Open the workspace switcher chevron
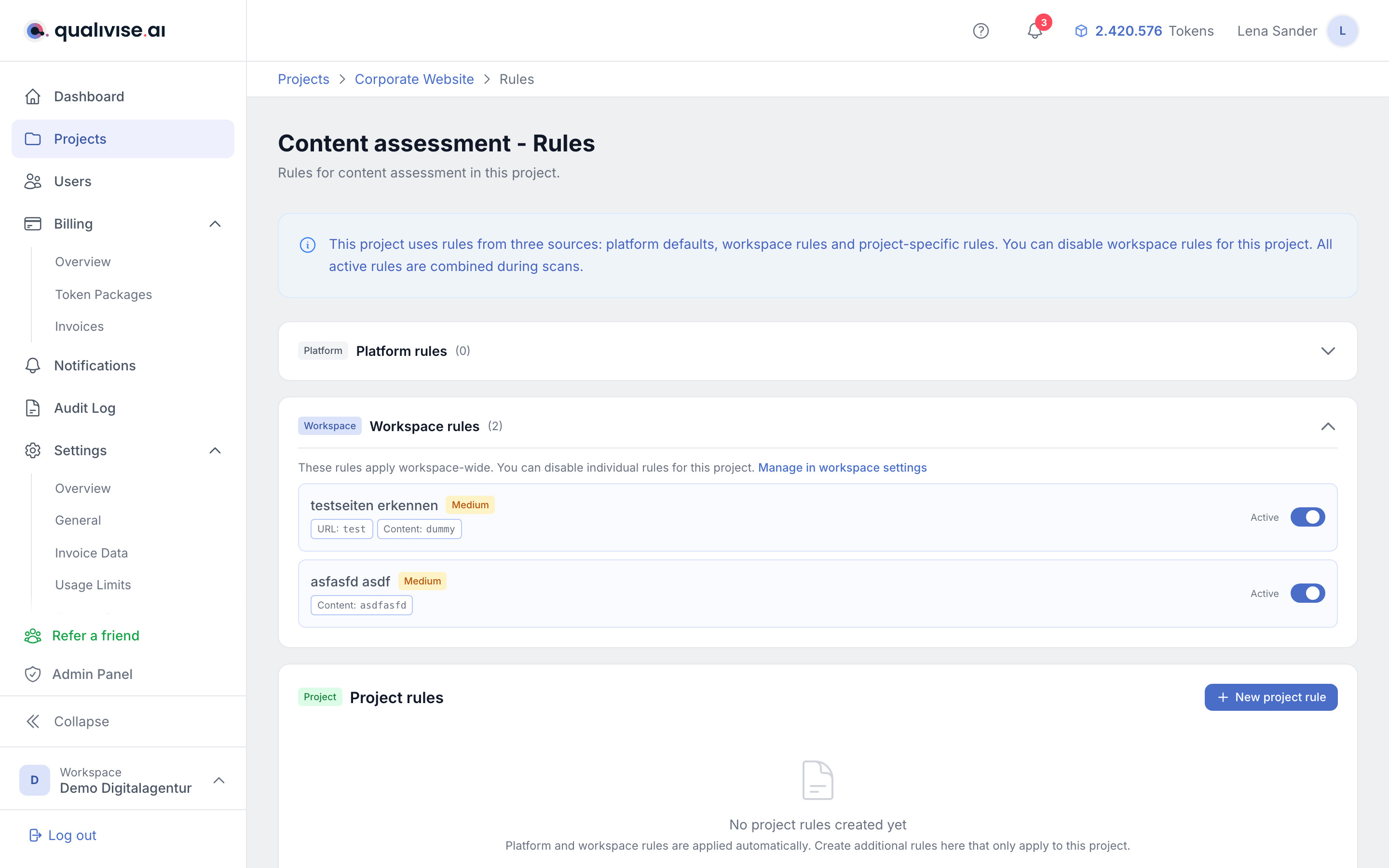 (218, 780)
